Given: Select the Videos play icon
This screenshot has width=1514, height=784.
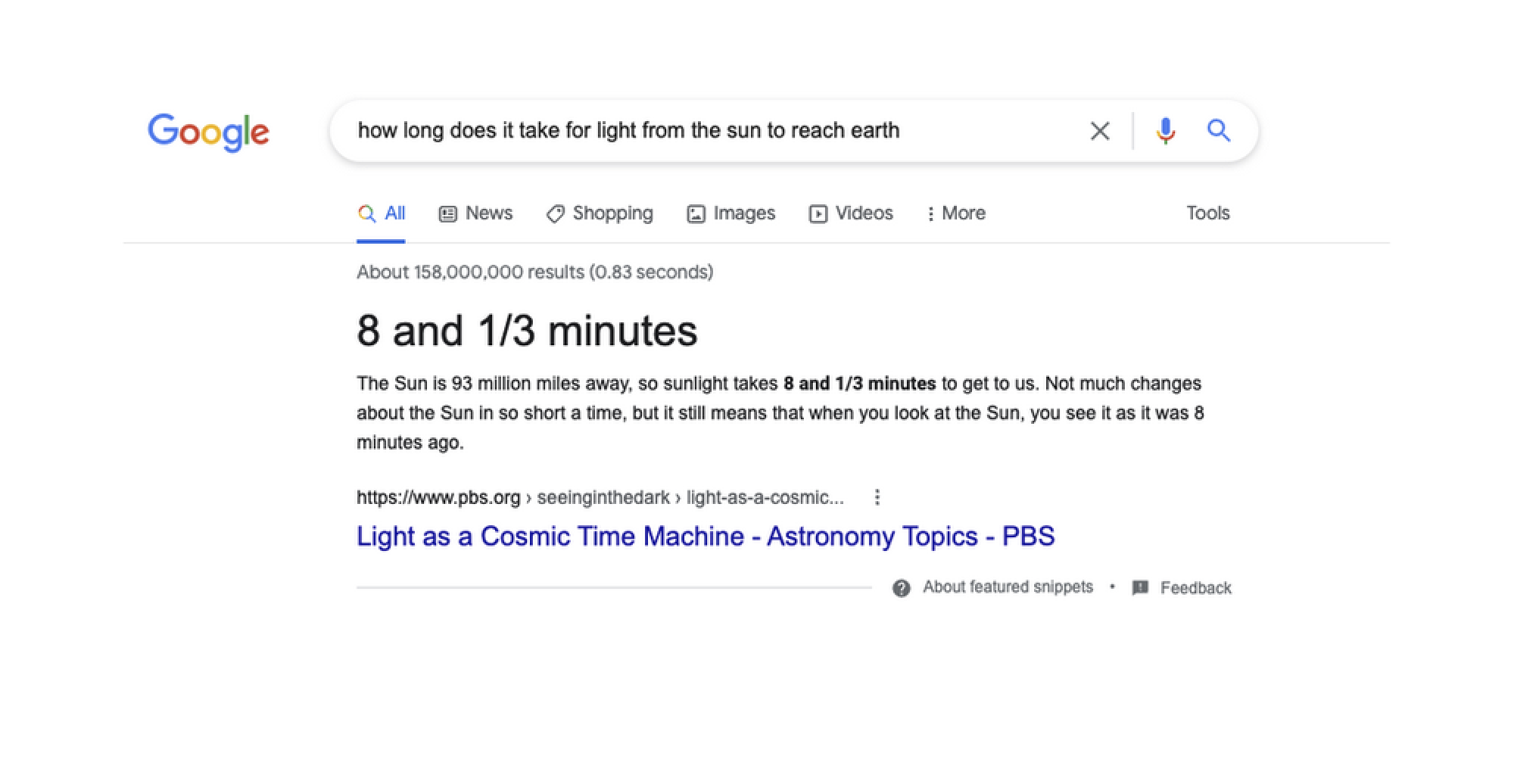Looking at the screenshot, I should (x=819, y=213).
